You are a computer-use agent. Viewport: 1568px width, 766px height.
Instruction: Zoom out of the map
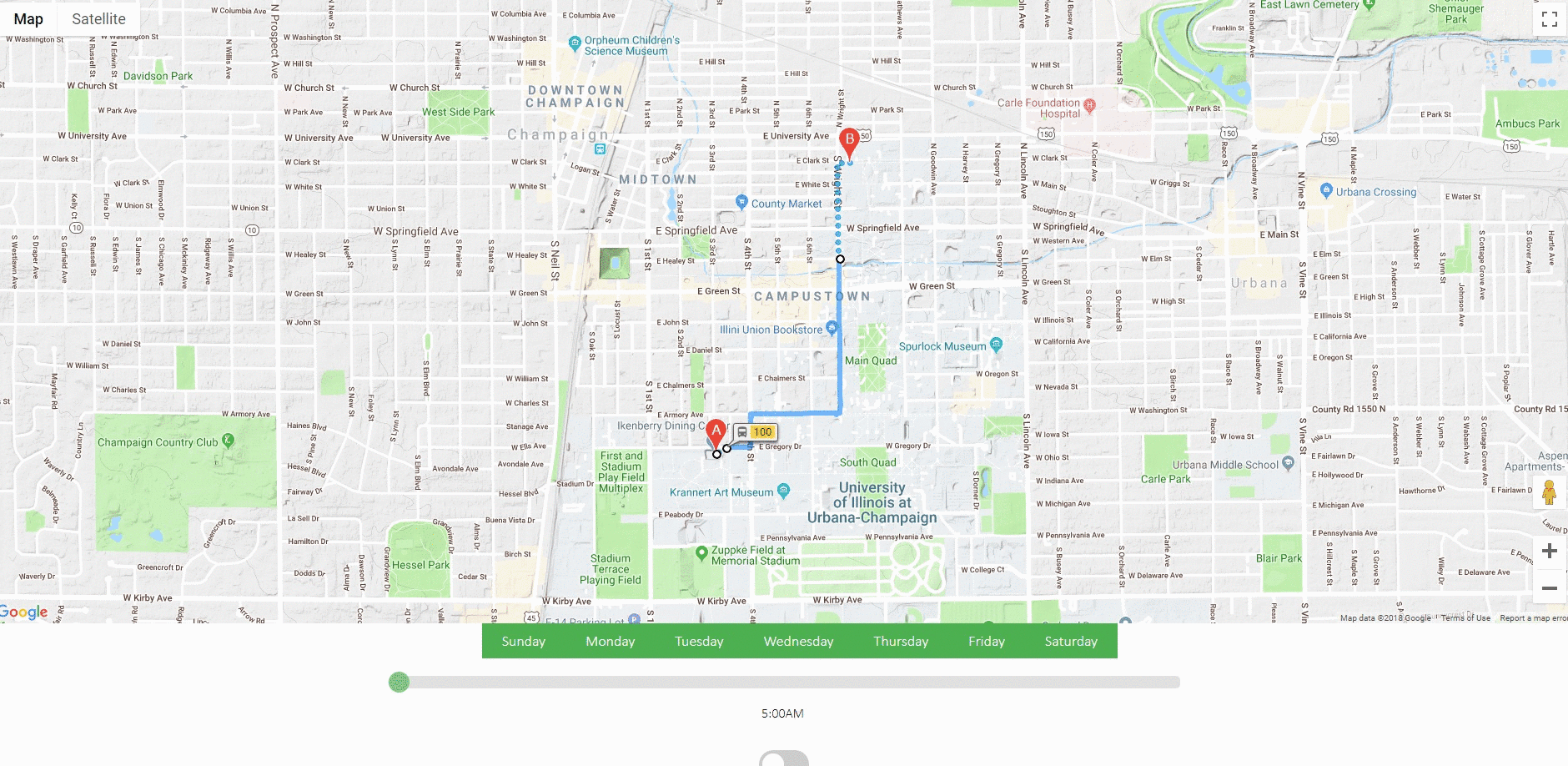tap(1550, 587)
